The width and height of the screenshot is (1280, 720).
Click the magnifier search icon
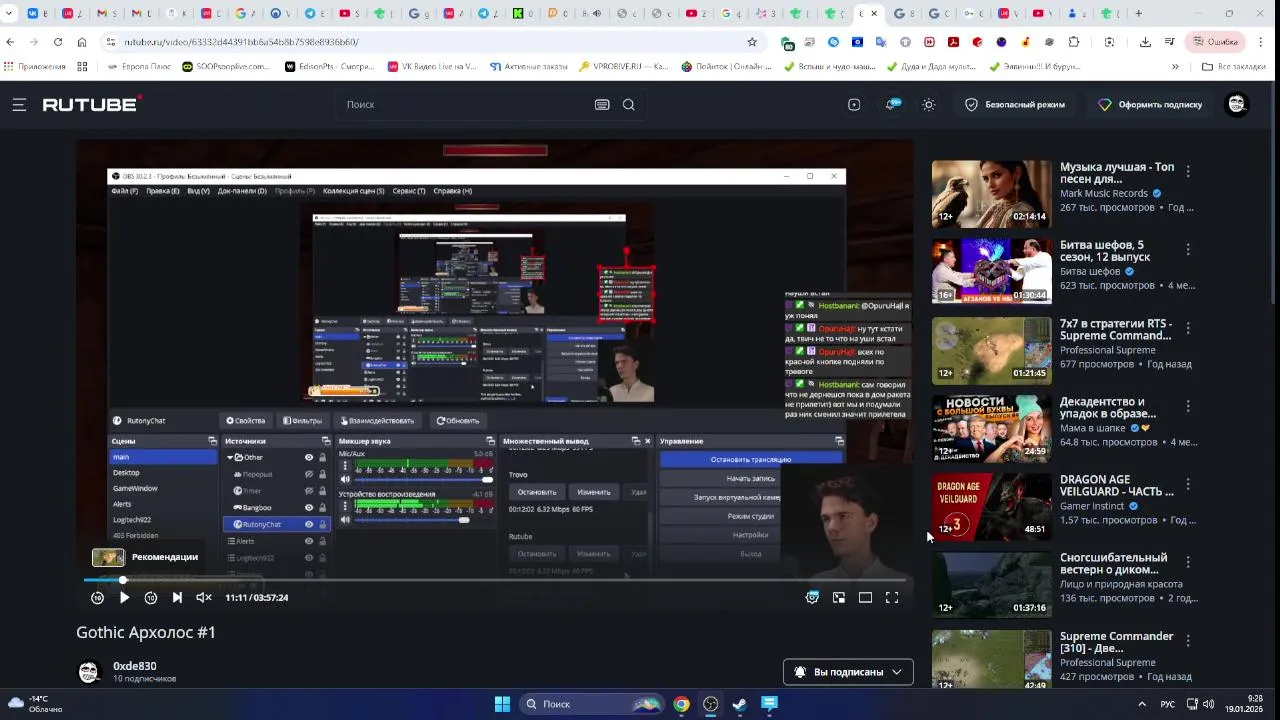coord(629,104)
